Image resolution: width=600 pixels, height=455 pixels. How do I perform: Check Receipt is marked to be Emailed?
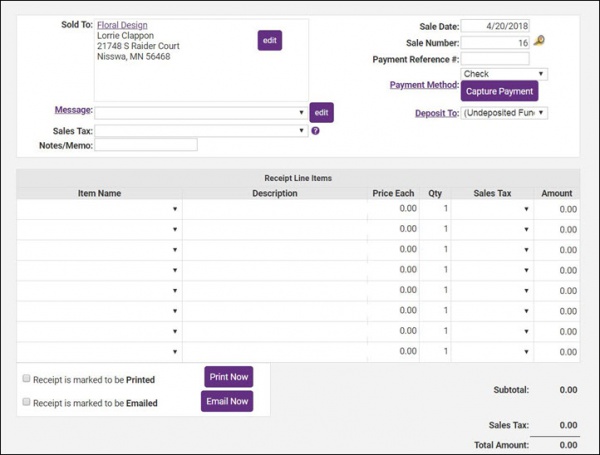tap(25, 403)
